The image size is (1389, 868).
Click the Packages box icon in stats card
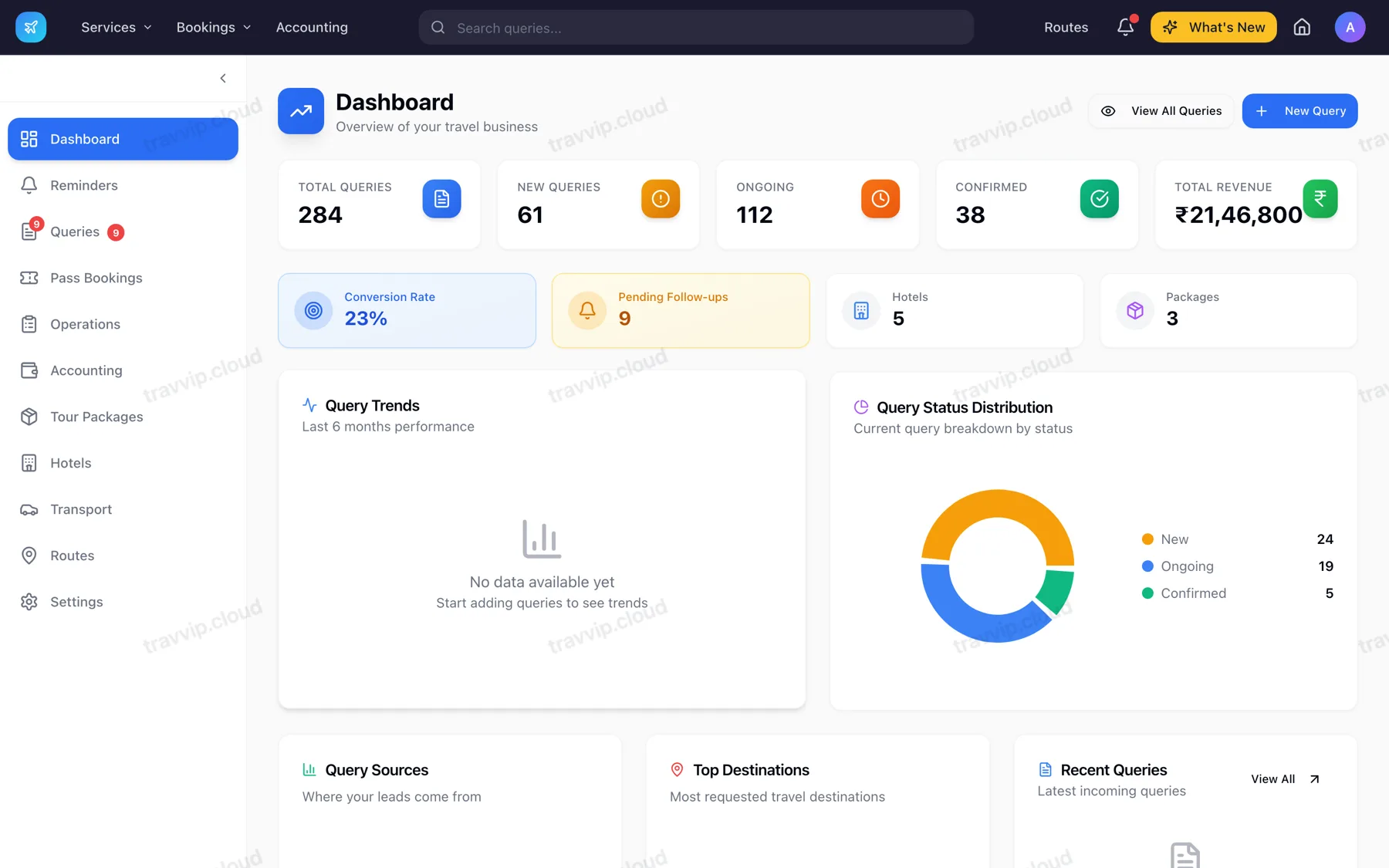(x=1135, y=310)
